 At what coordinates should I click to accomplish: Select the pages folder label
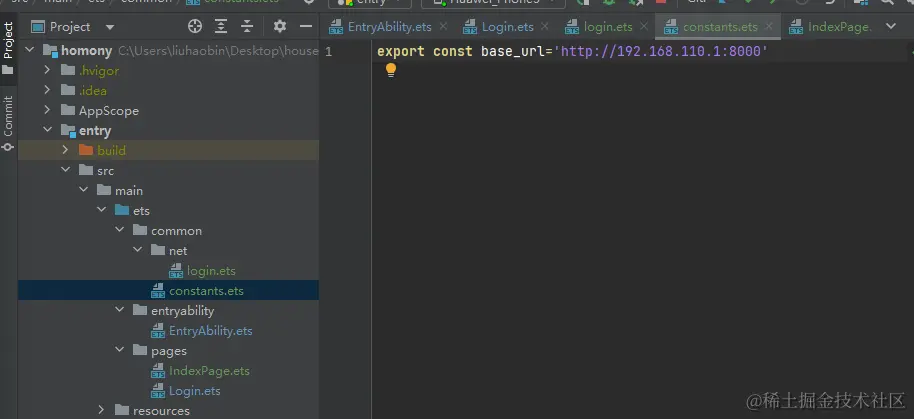click(x=169, y=351)
